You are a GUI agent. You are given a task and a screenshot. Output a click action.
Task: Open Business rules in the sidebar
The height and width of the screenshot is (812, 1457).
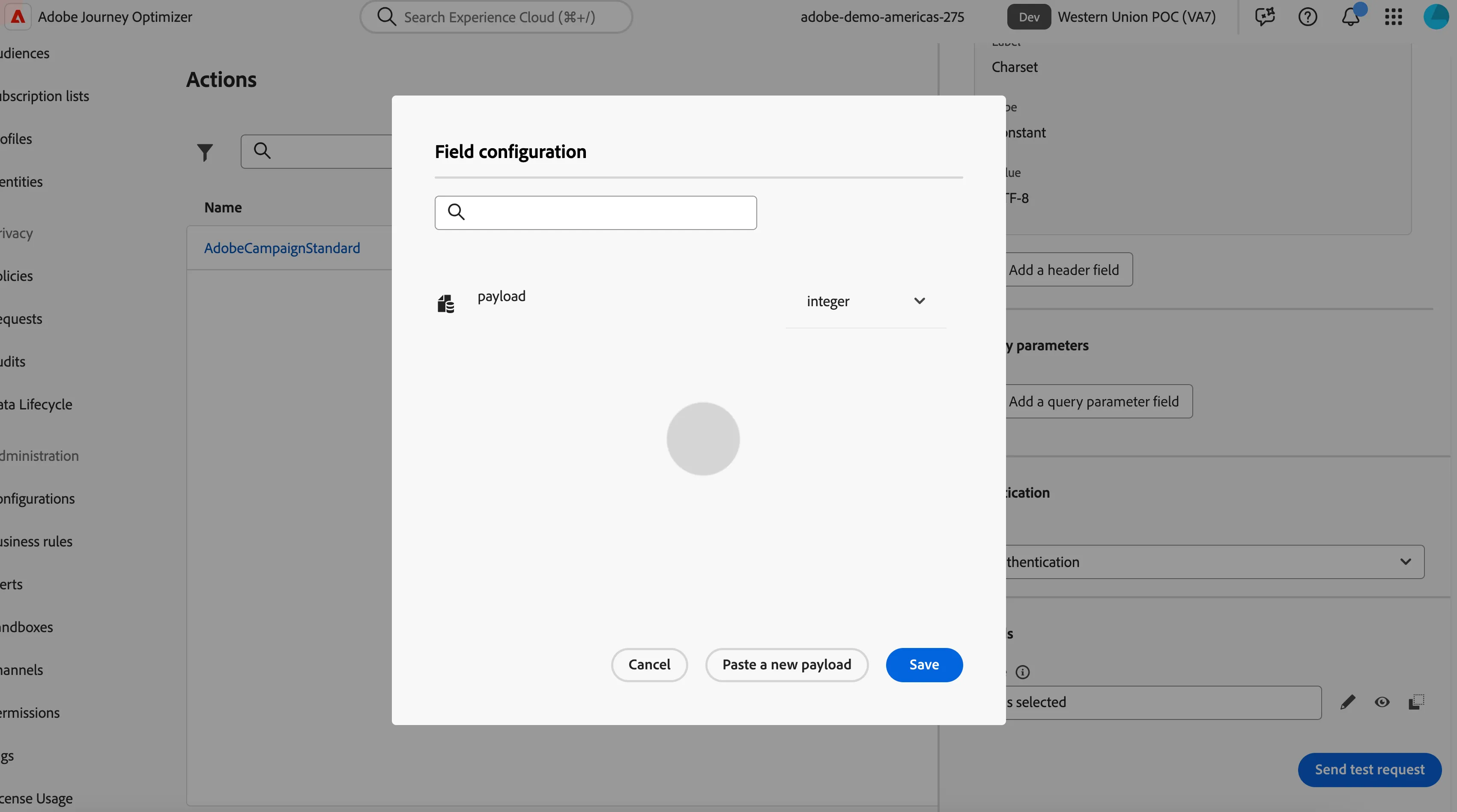tap(36, 542)
